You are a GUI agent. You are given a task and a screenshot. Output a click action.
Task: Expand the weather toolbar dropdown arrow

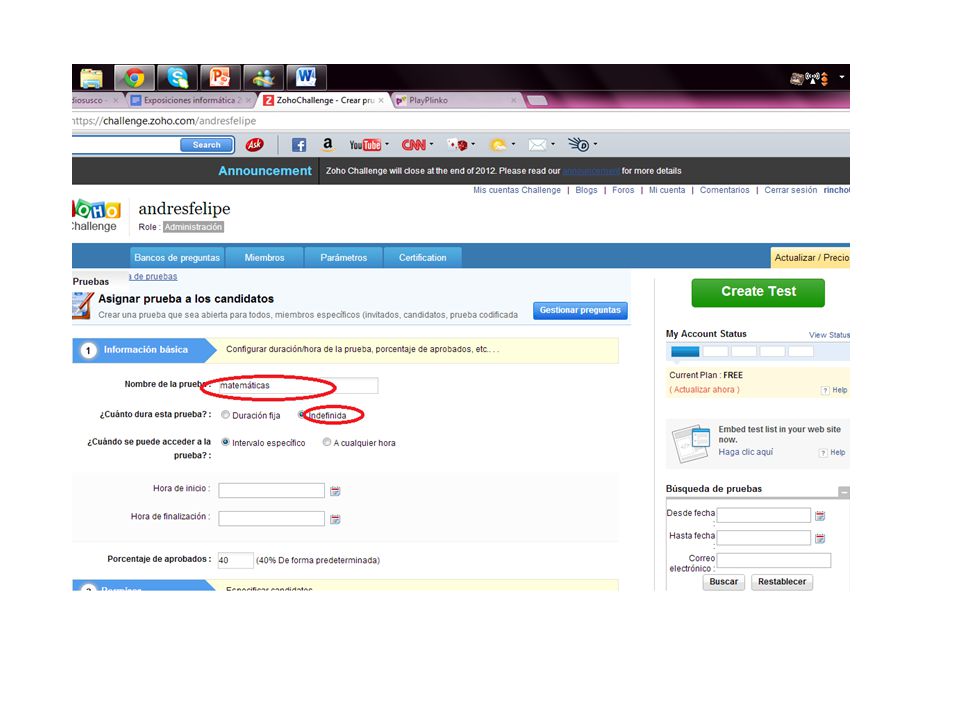click(x=513, y=144)
